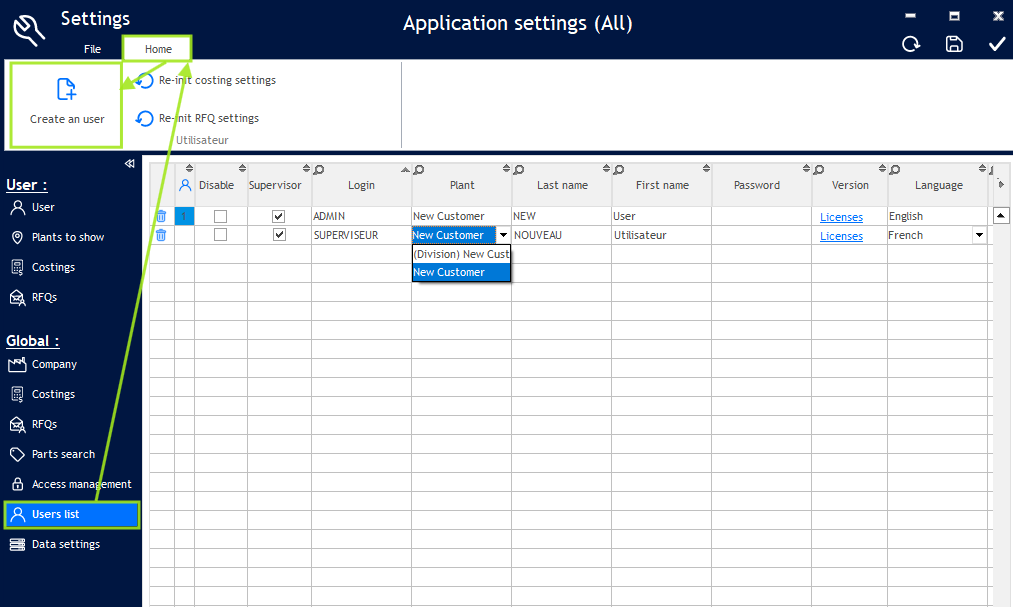
Task: Open the Language dropdown for French row
Action: pos(979,235)
